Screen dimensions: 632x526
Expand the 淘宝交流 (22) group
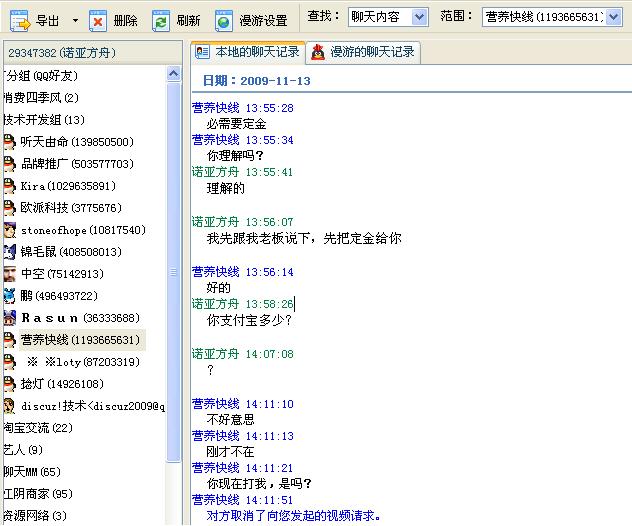(x=38, y=428)
